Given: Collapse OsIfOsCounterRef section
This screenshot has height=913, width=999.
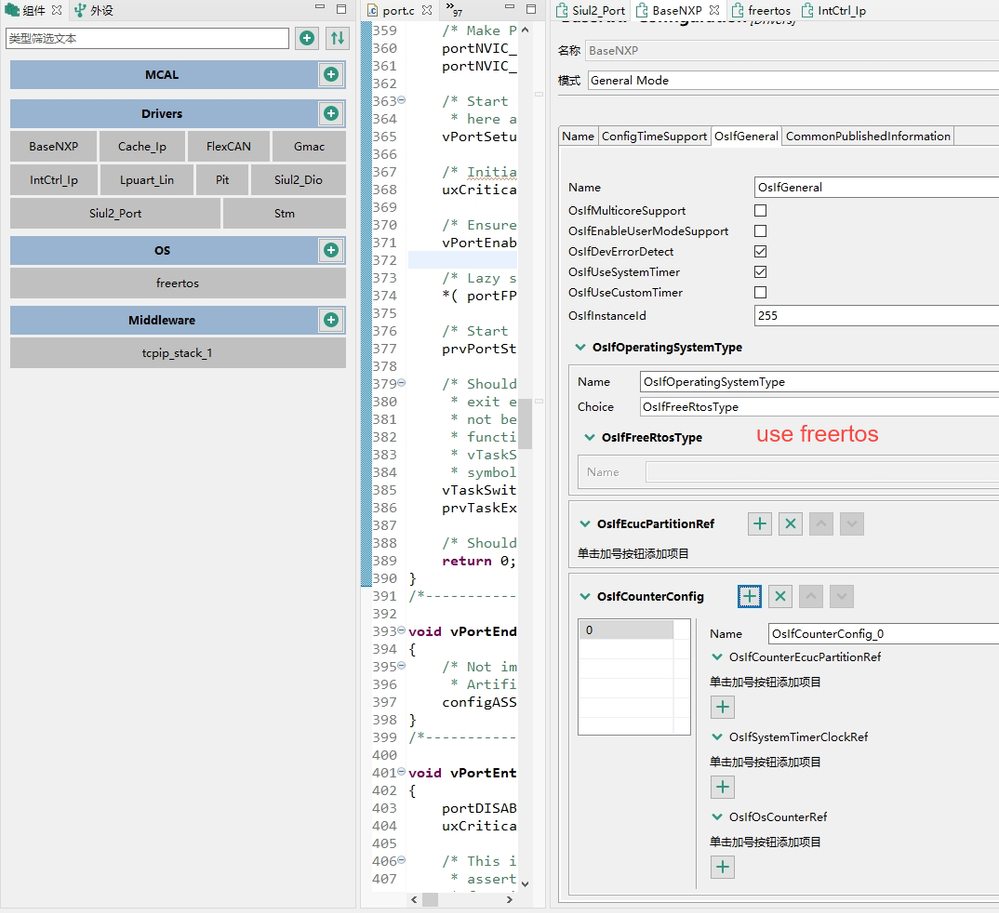Looking at the screenshot, I should click(x=717, y=816).
